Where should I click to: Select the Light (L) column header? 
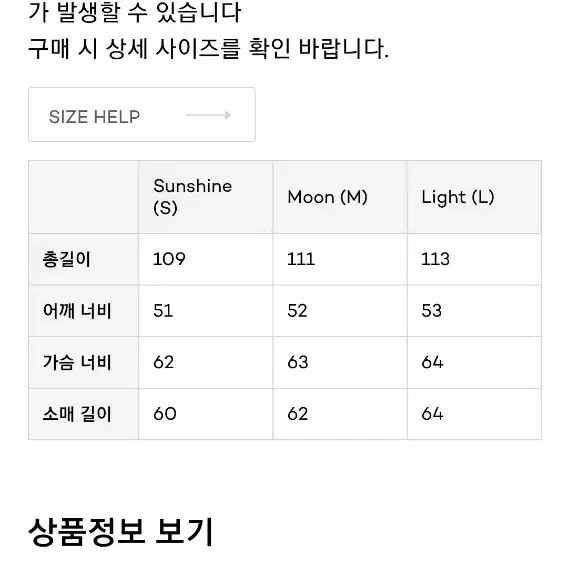pos(474,197)
